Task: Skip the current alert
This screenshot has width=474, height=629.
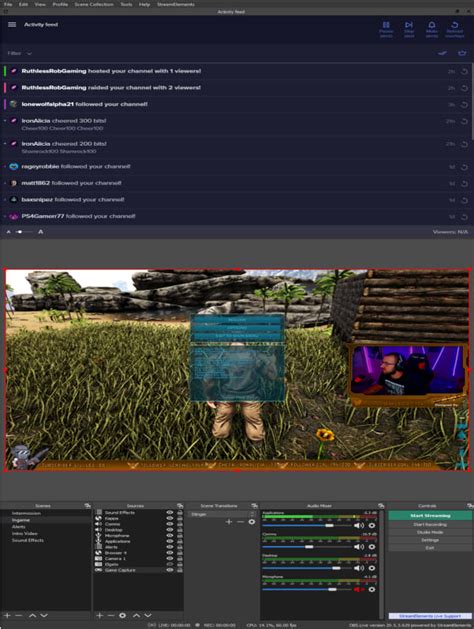Action: [409, 30]
